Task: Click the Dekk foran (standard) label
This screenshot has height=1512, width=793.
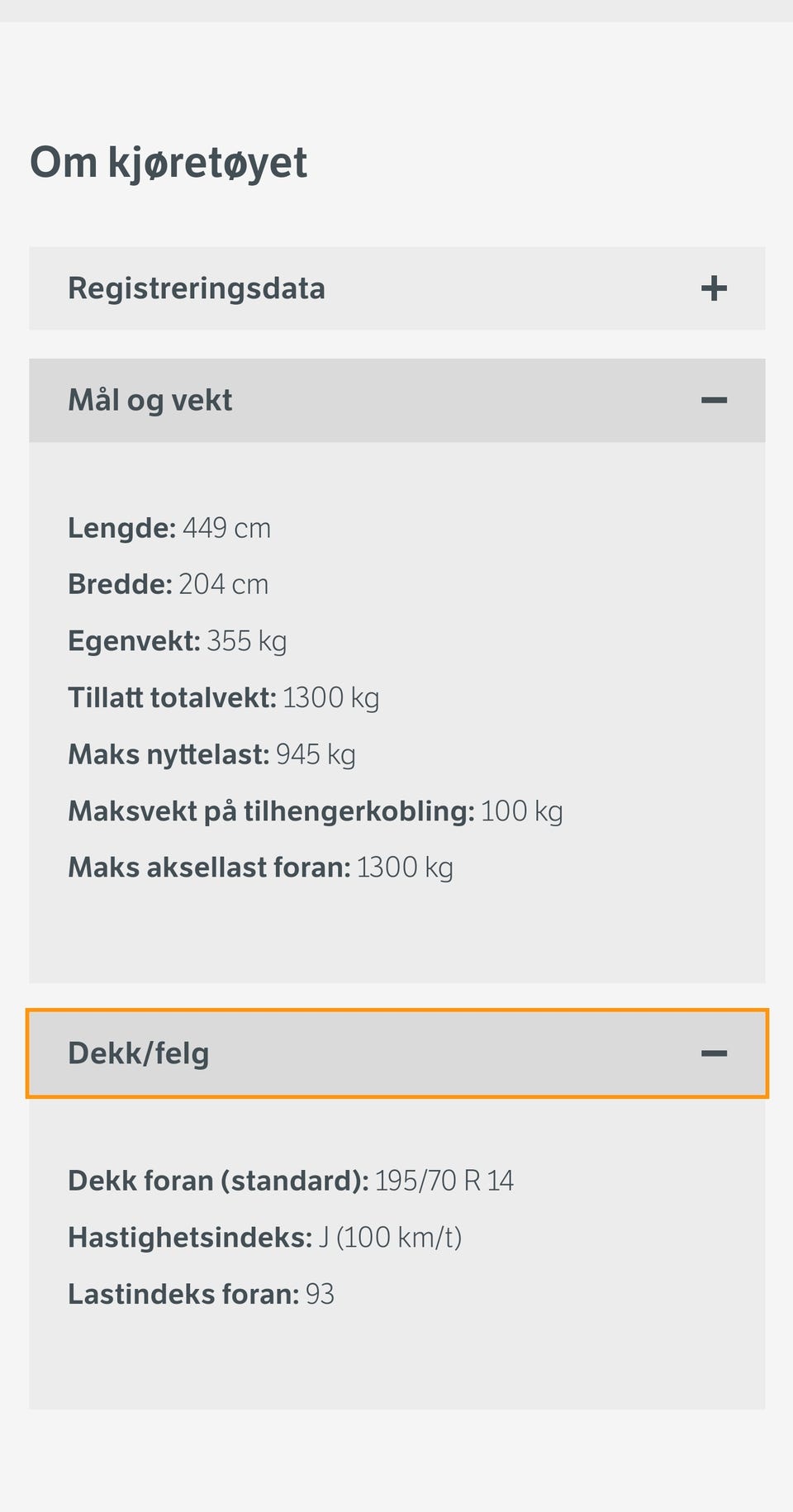Action: point(218,1181)
